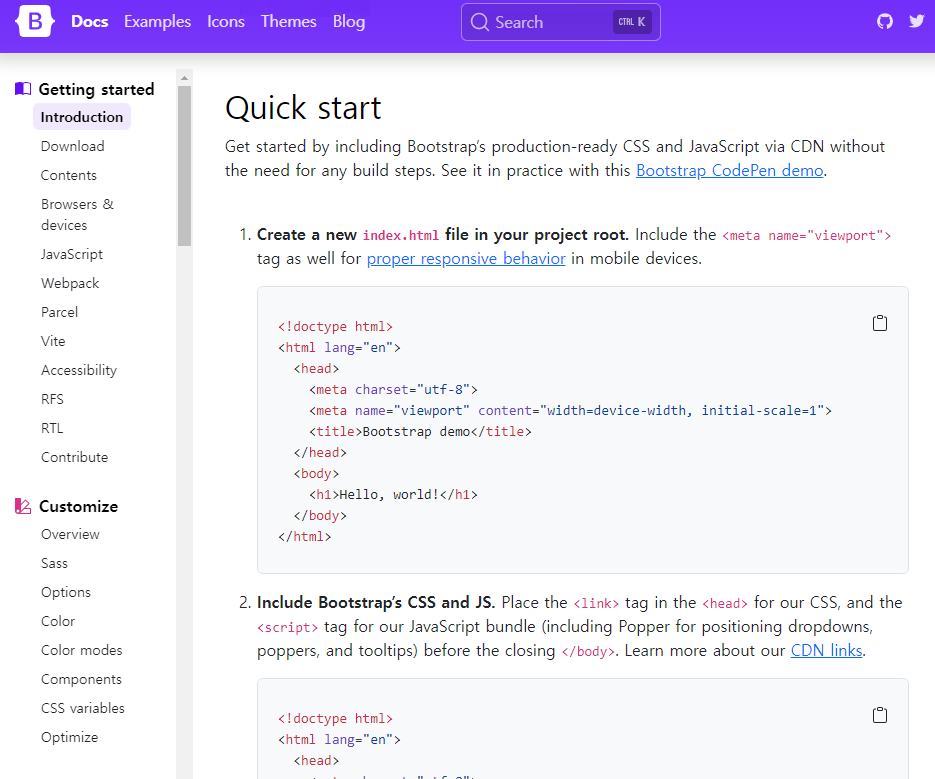Open Overview under Customize
The image size is (935, 779).
coord(70,534)
